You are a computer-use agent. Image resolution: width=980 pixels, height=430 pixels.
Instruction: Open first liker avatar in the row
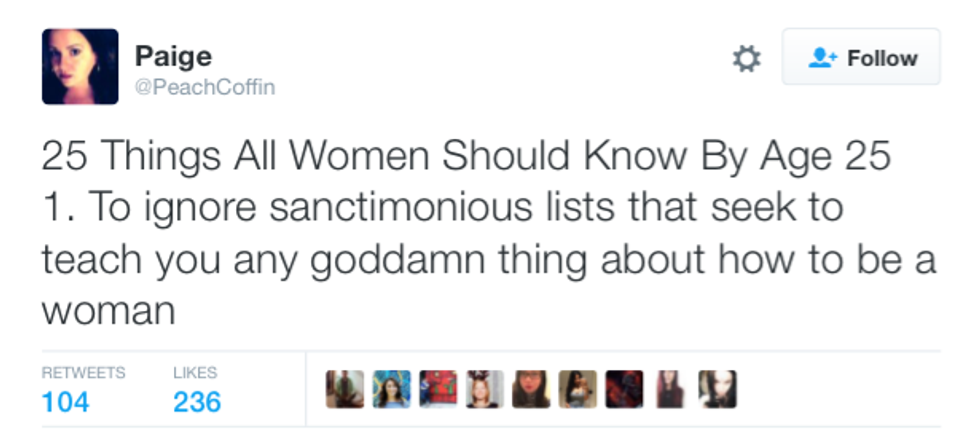point(344,389)
